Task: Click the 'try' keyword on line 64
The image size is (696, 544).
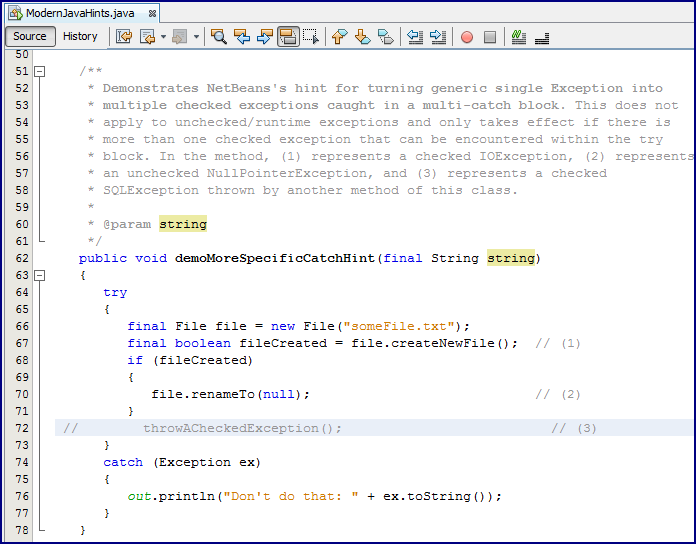Action: coord(115,292)
